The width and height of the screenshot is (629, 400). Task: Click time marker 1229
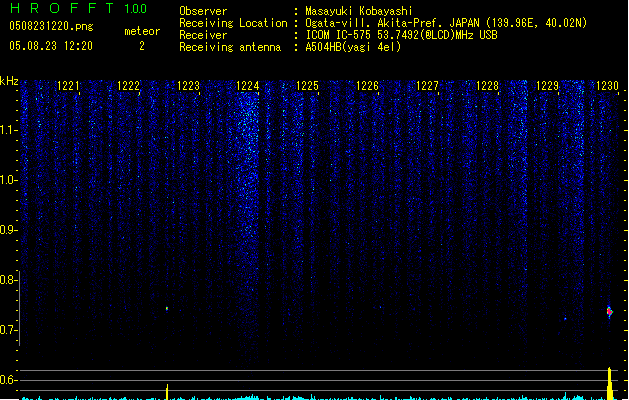pyautogui.click(x=547, y=86)
